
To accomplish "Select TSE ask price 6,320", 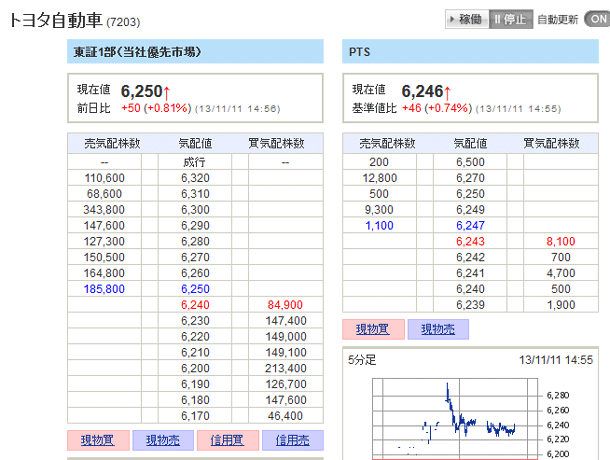I will [x=195, y=178].
